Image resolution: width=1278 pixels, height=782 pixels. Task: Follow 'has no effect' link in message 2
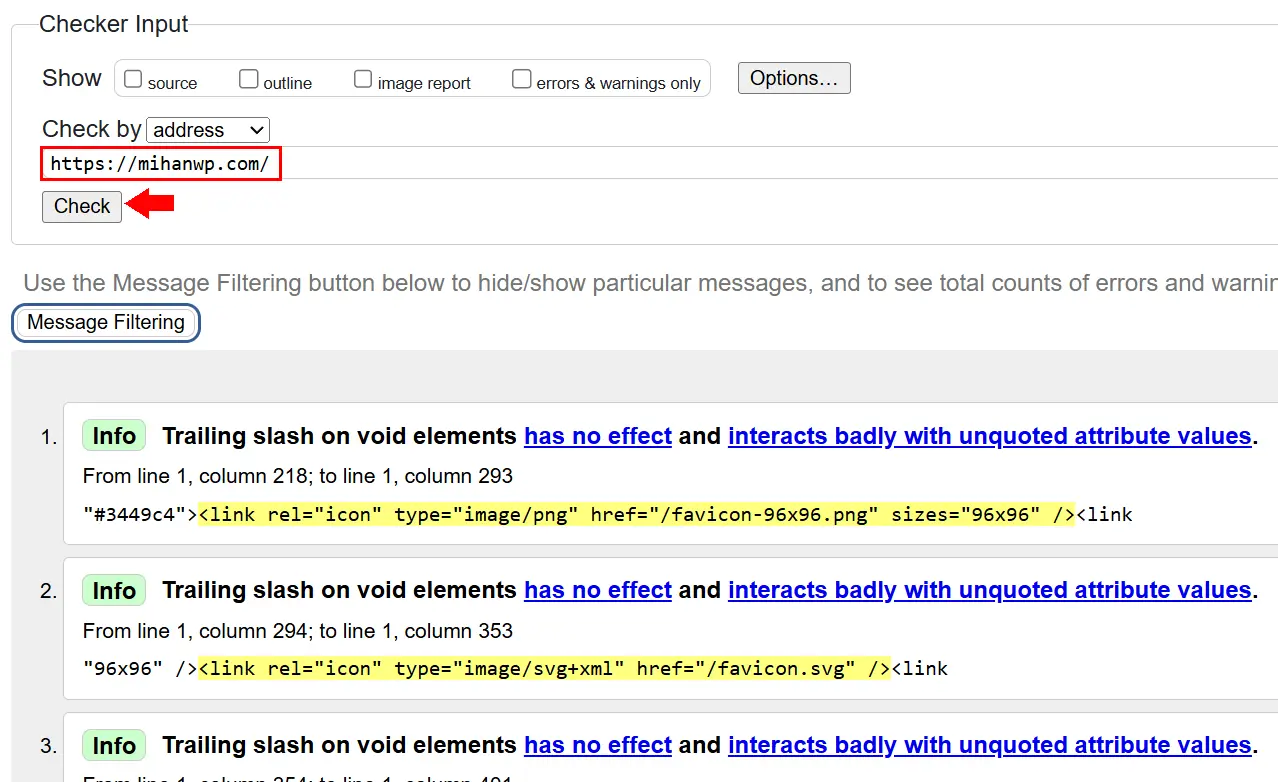598,591
